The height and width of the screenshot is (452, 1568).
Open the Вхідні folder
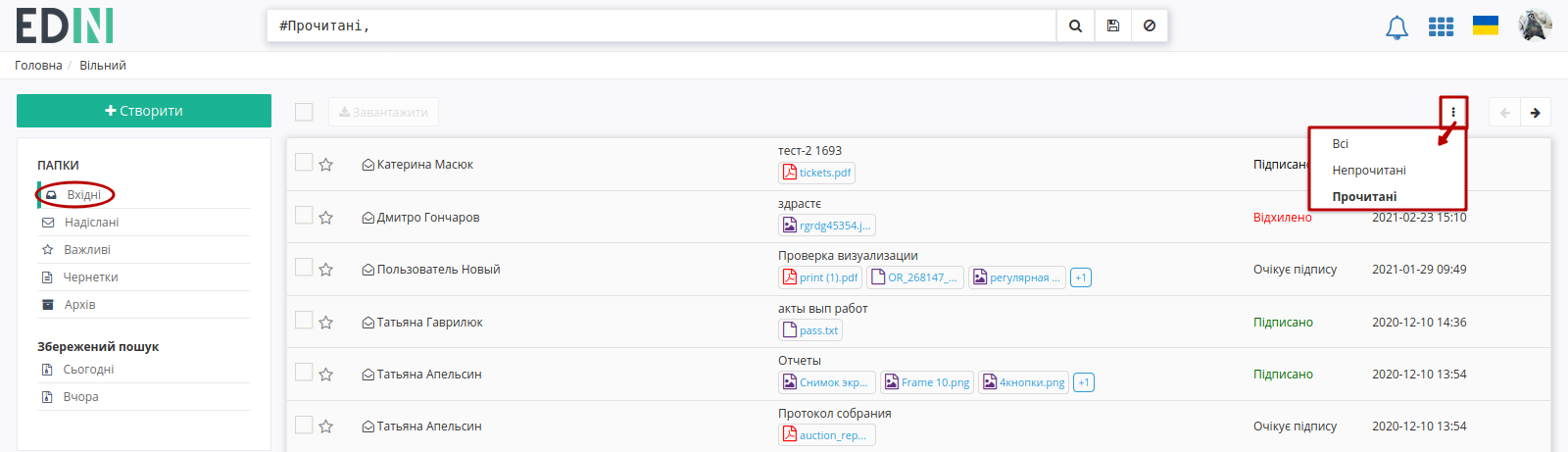point(83,195)
